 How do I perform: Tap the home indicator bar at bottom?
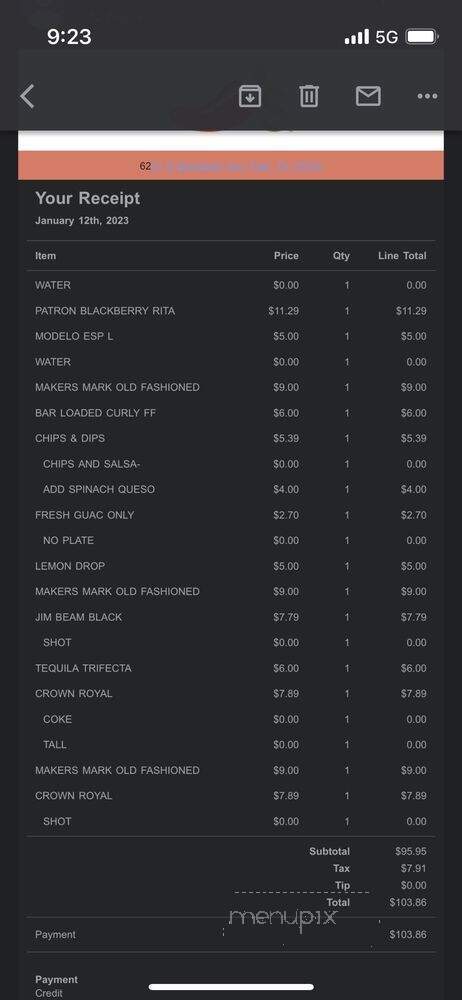point(231,987)
